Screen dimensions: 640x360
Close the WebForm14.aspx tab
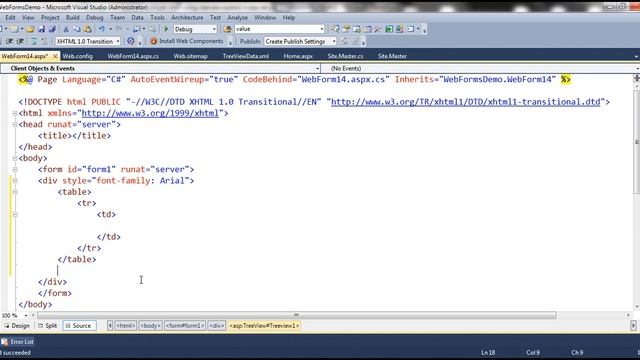tap(55, 56)
